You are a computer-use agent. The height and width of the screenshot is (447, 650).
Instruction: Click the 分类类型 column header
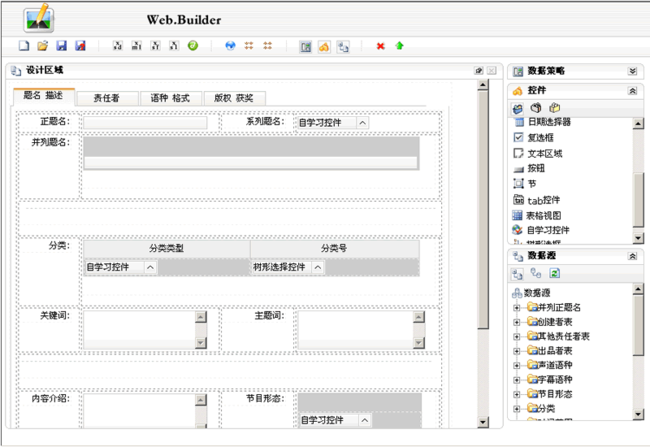[167, 249]
